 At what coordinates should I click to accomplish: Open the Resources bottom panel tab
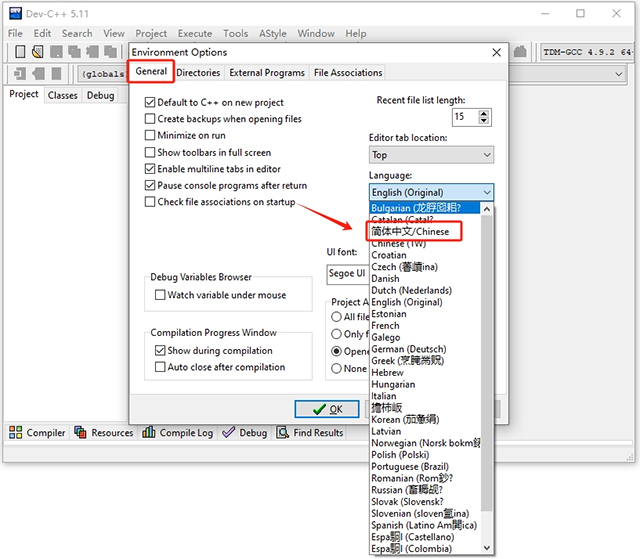[104, 433]
